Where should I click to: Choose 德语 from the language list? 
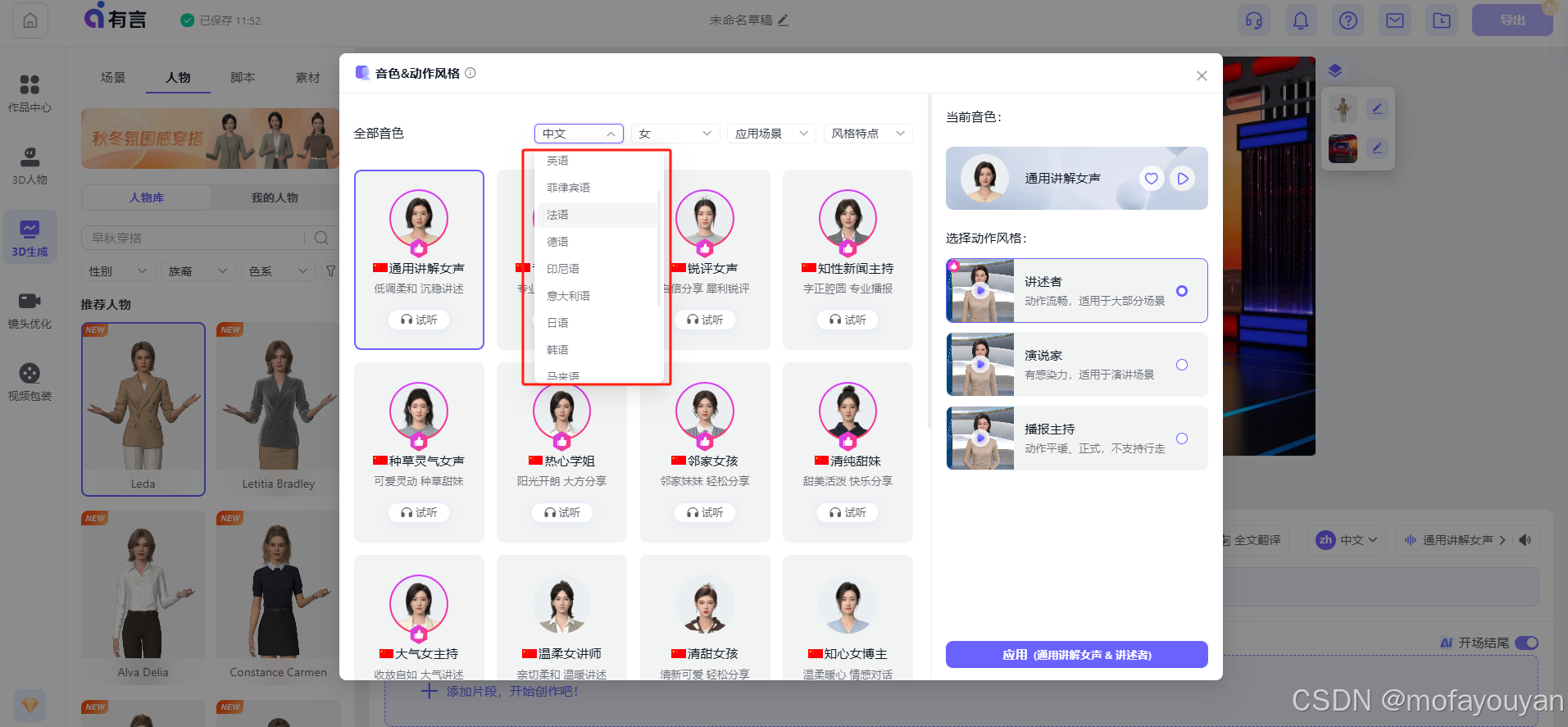[597, 242]
